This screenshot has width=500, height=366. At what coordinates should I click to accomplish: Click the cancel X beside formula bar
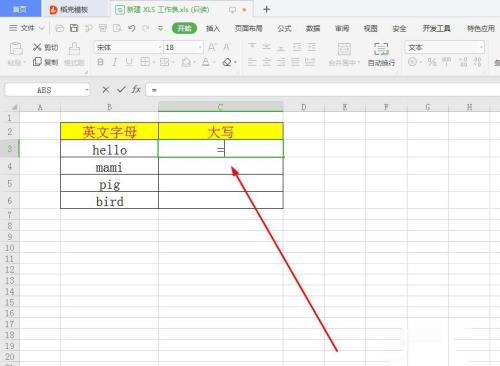(x=106, y=90)
